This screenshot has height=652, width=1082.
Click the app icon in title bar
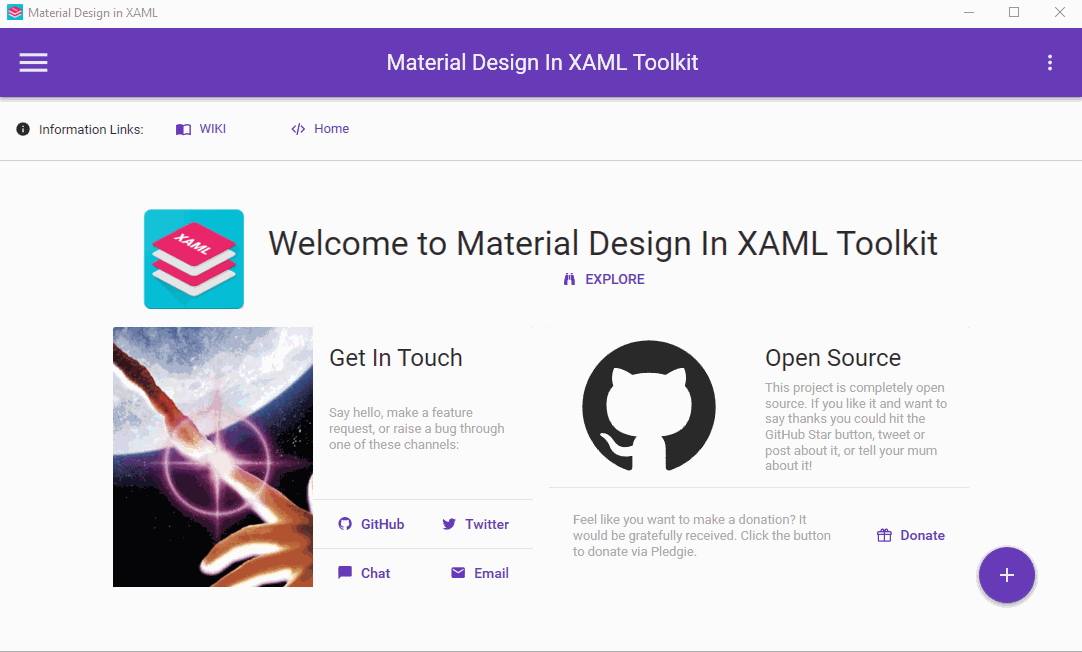coord(14,12)
